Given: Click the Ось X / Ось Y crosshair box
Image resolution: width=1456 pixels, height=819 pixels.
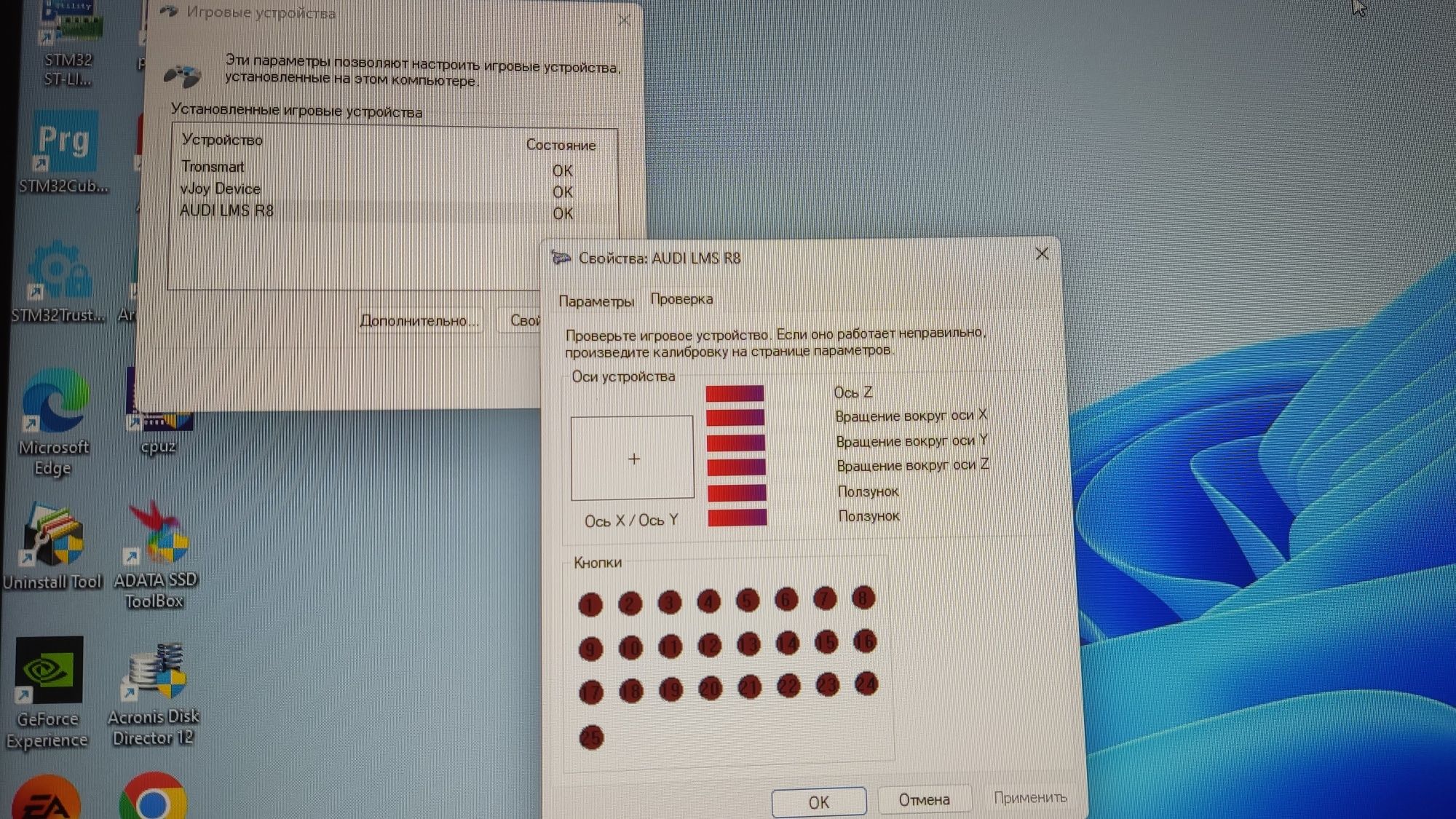Looking at the screenshot, I should [633, 458].
